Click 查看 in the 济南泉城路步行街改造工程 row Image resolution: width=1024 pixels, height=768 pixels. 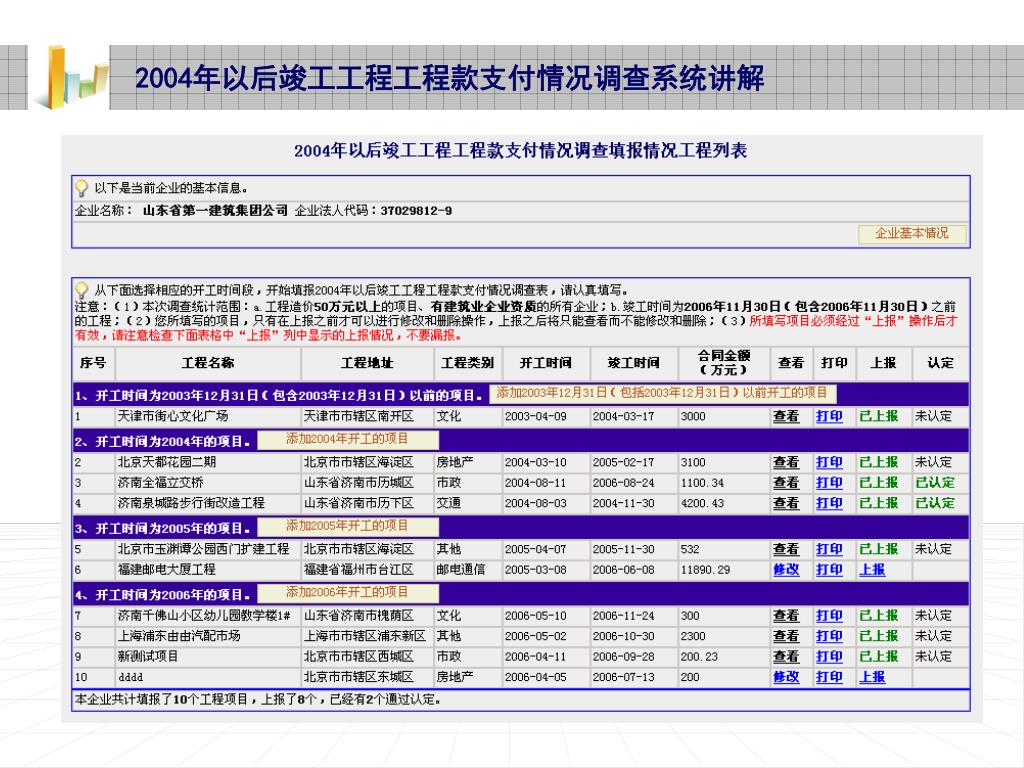coord(786,503)
